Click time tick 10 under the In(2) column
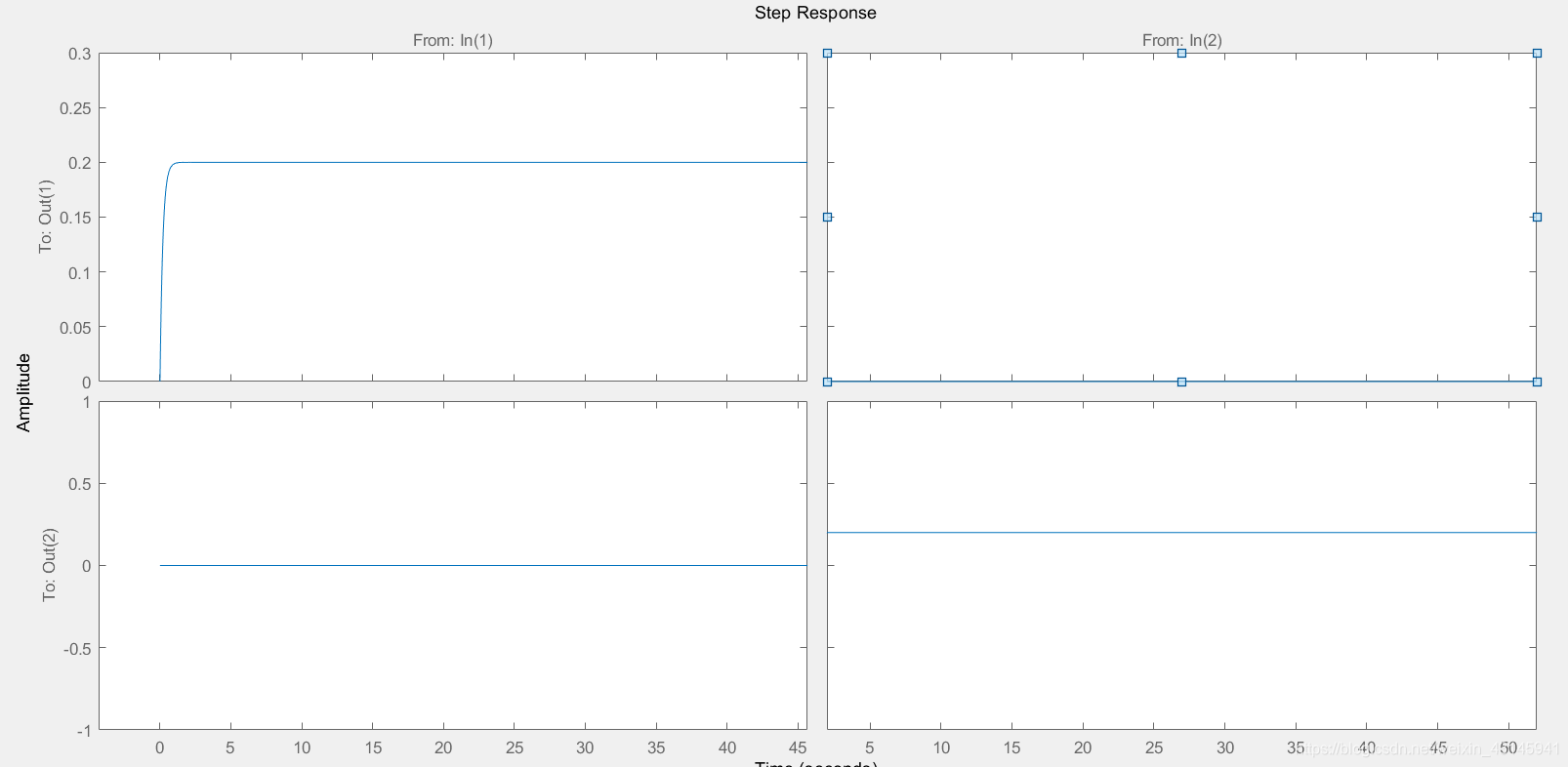The image size is (1568, 767). [941, 747]
